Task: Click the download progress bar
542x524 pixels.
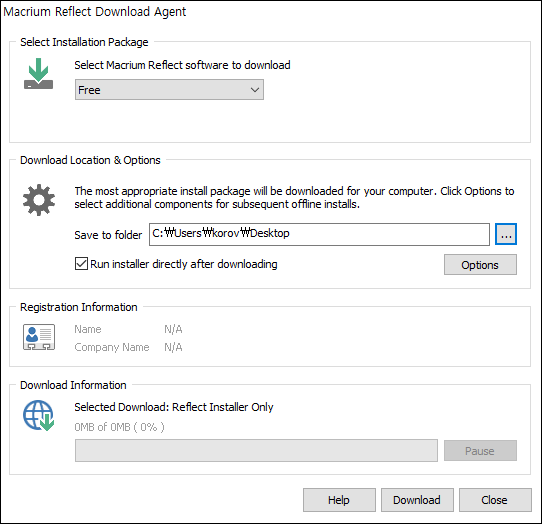Action: (256, 451)
